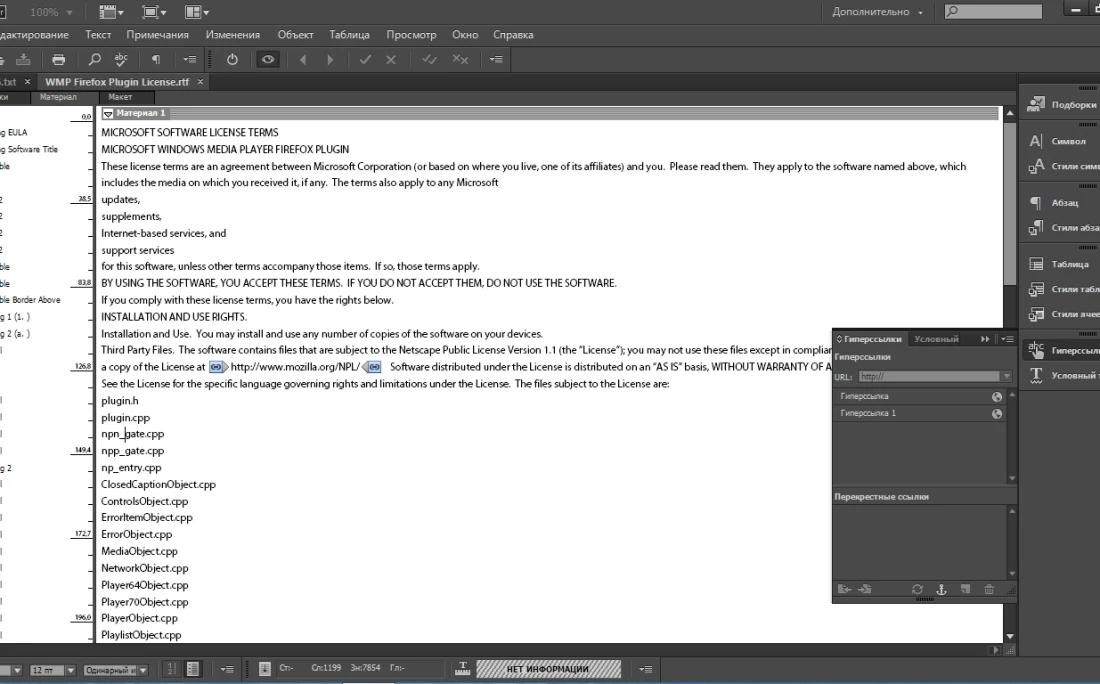Select Гиперссылка 1 in the hyperlinks list

868,413
